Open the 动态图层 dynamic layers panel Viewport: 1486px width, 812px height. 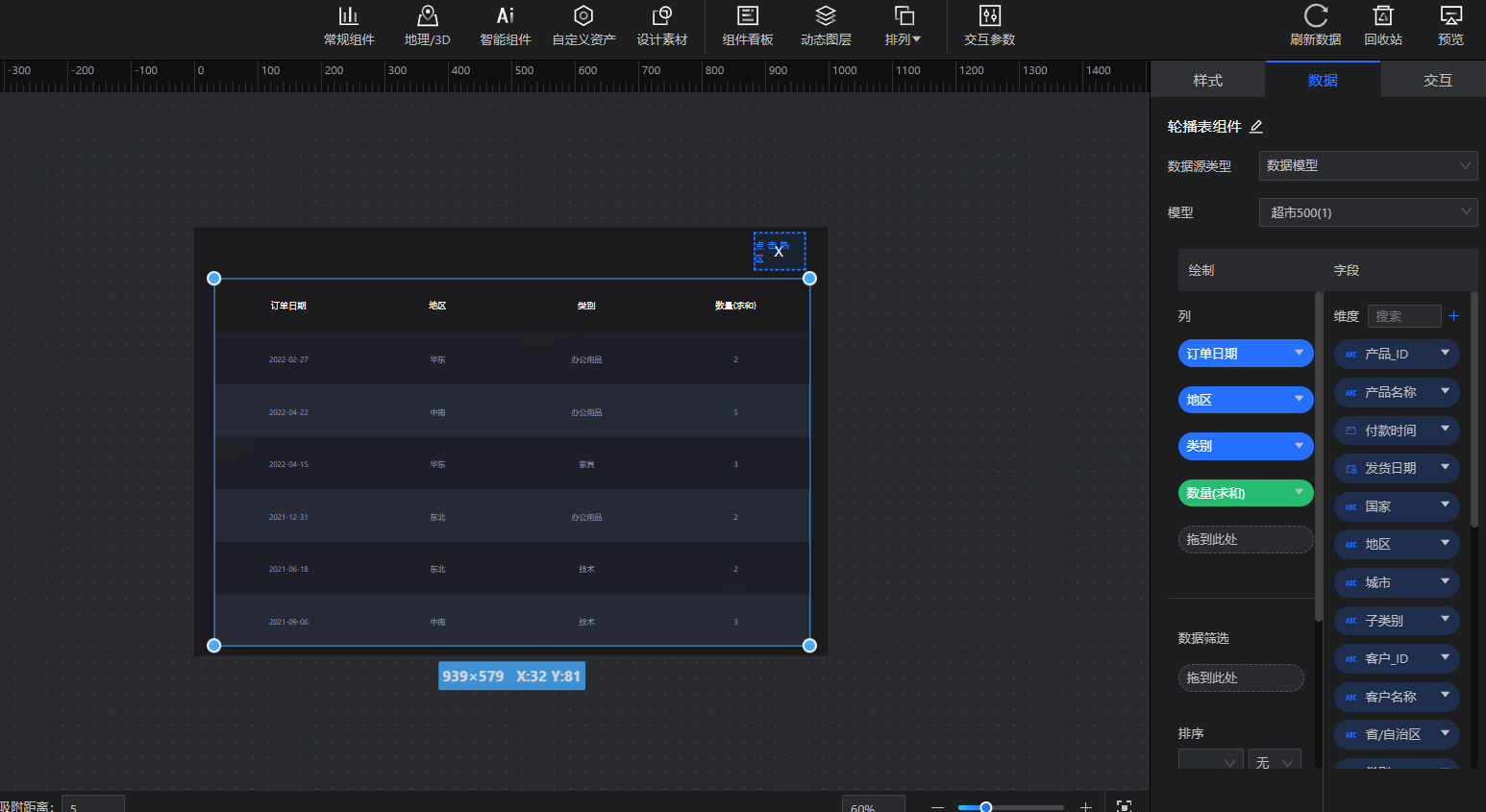coord(826,26)
